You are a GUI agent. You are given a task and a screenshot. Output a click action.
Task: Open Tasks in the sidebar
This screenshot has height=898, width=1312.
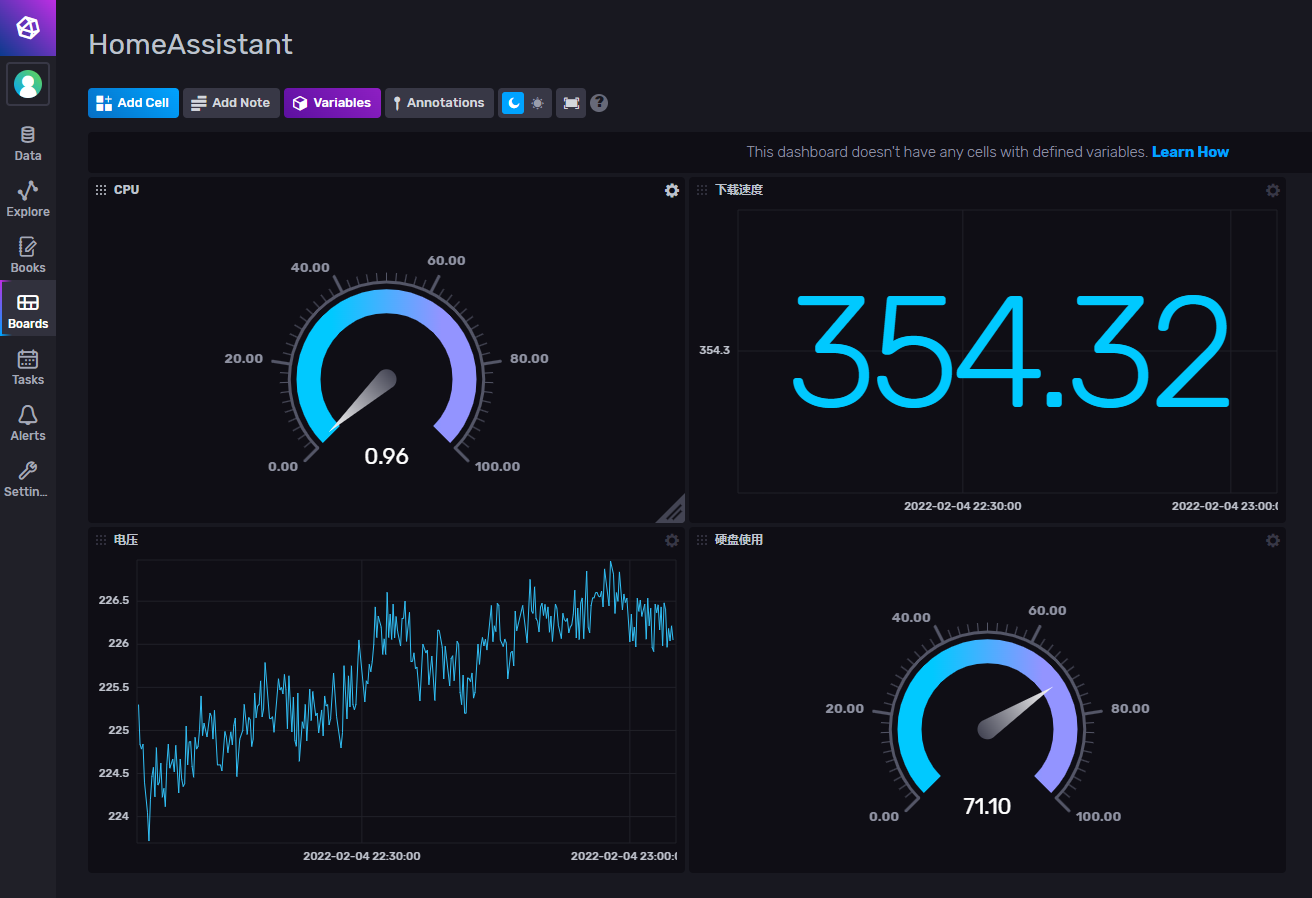point(28,368)
